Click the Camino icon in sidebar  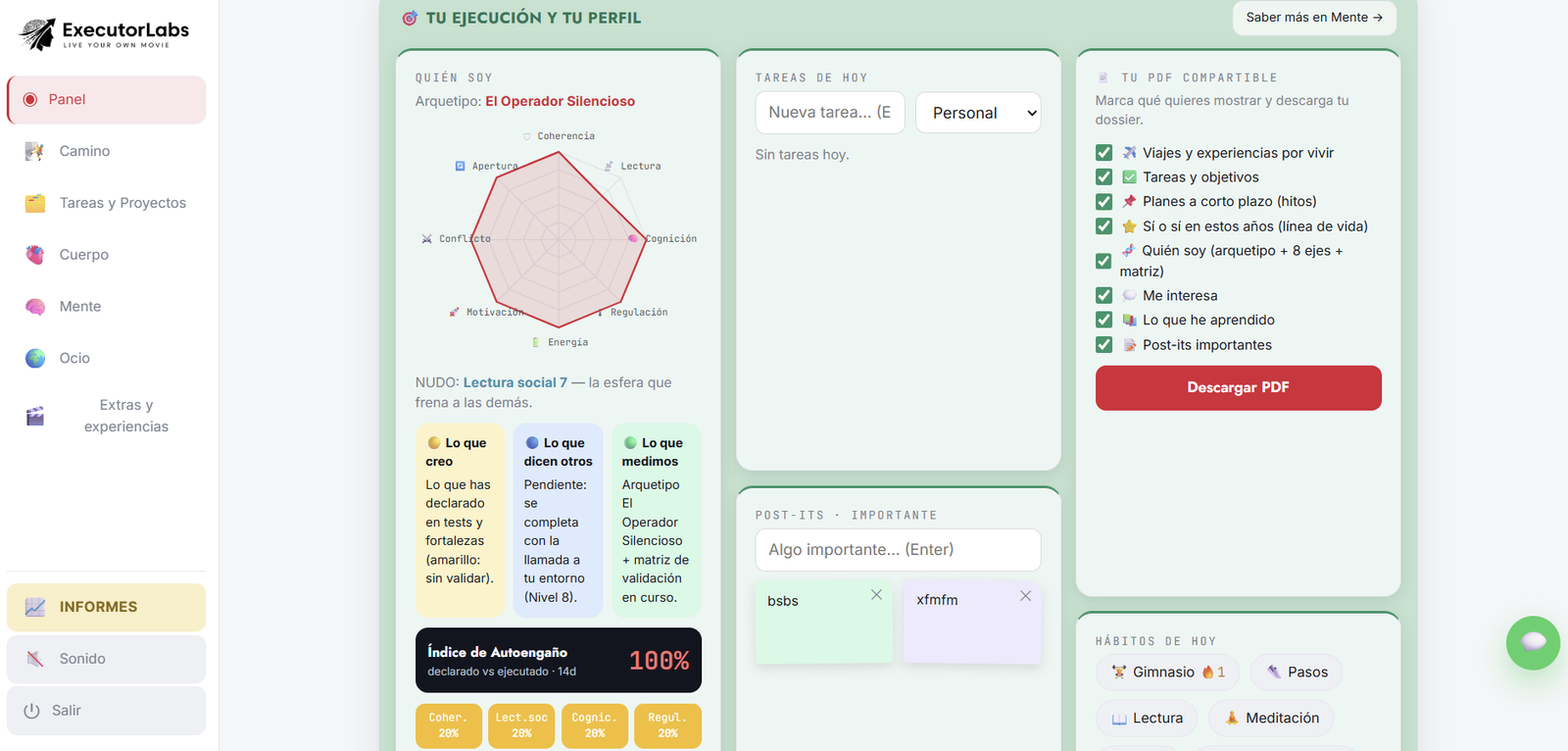[x=34, y=151]
